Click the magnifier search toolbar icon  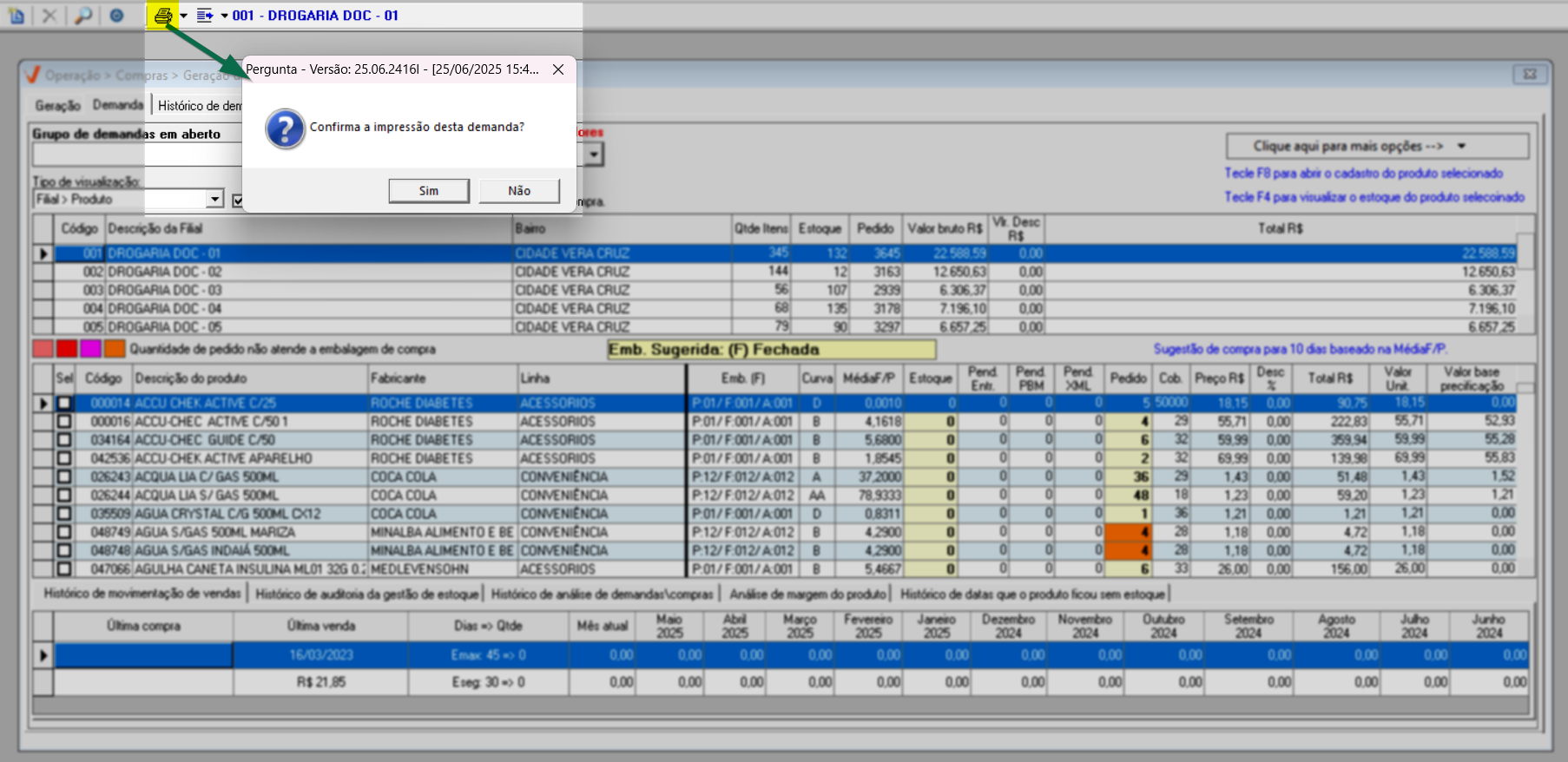[x=83, y=16]
